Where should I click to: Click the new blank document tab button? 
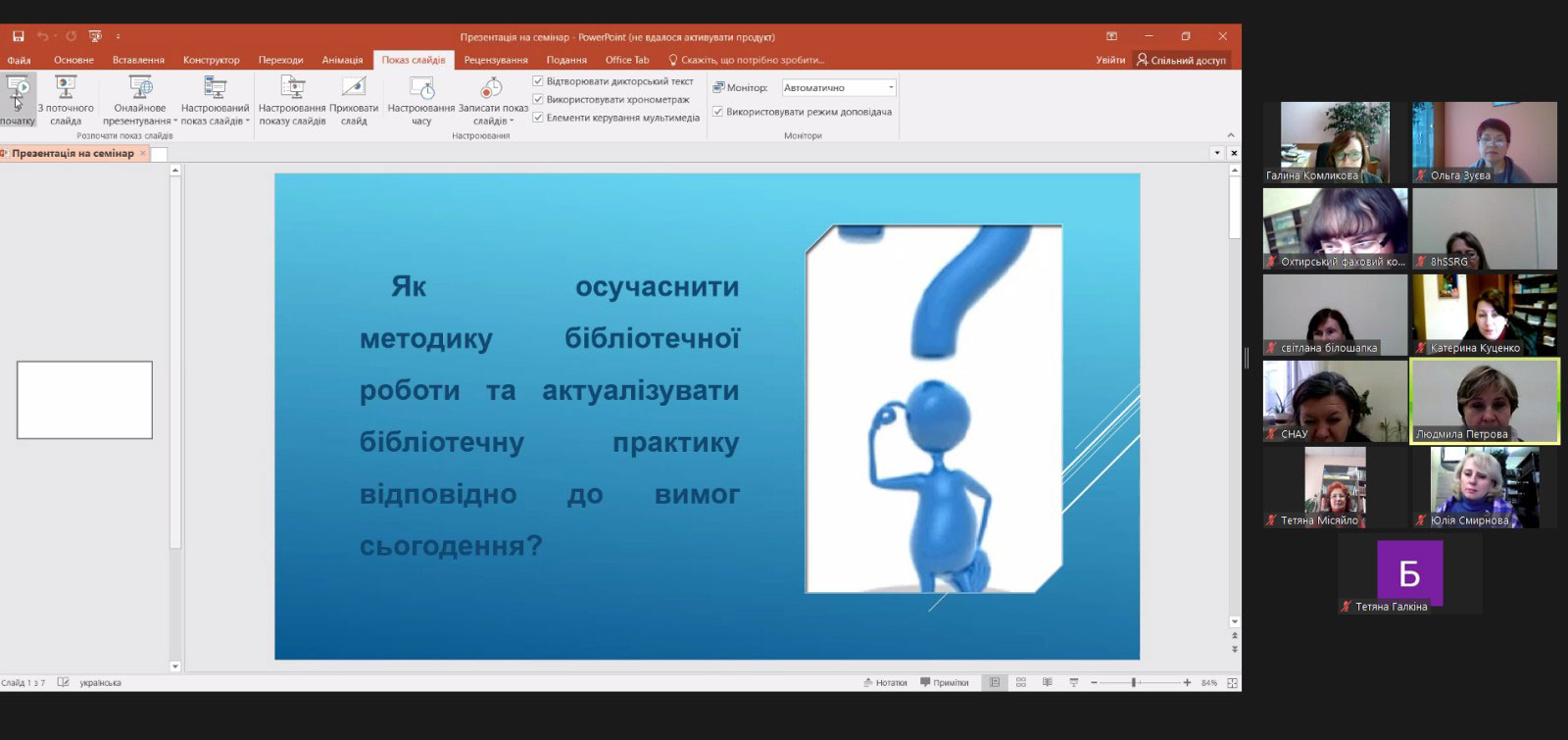point(159,154)
